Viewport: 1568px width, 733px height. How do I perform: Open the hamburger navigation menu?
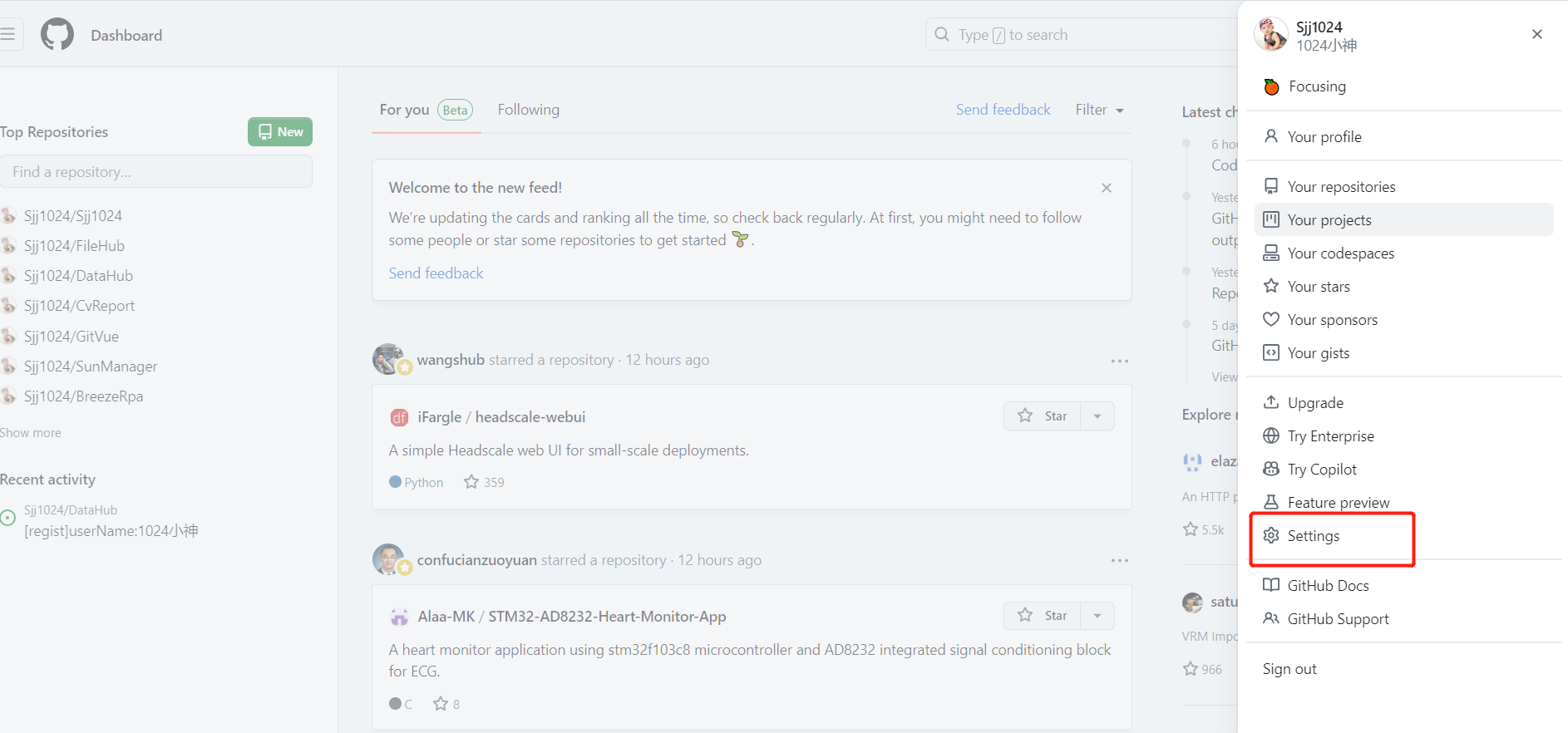point(8,34)
